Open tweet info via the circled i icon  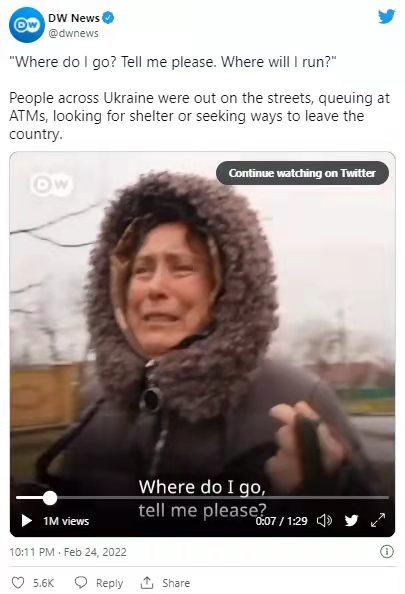coord(386,552)
